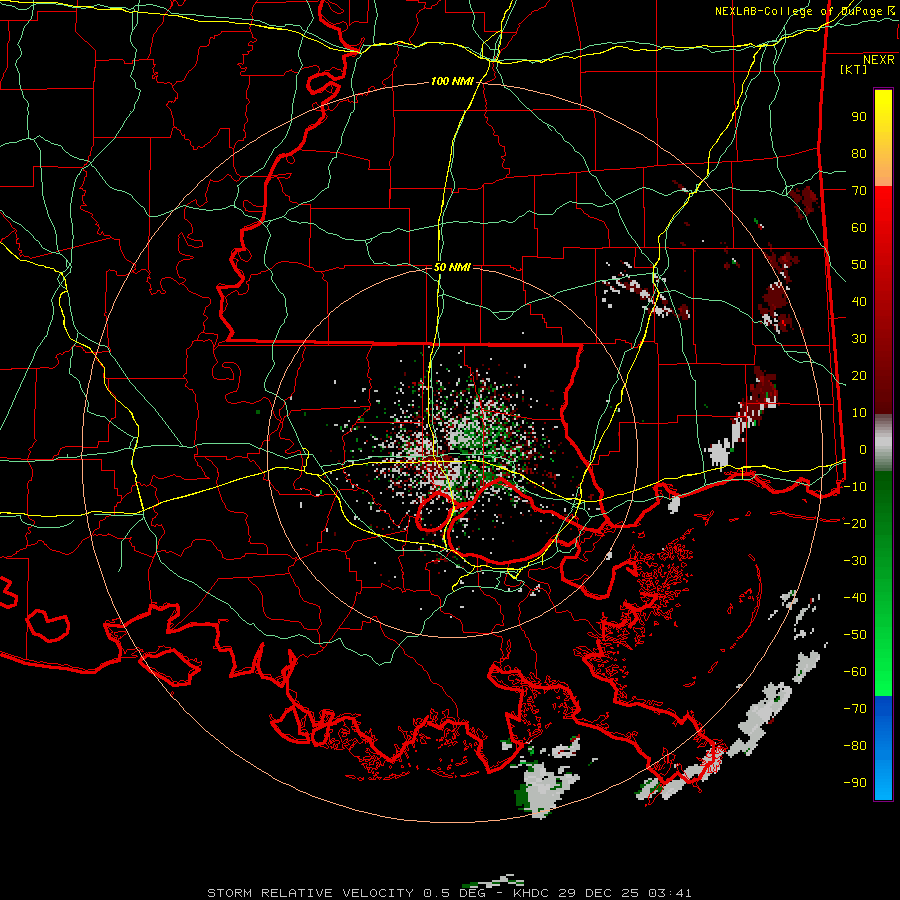This screenshot has width=900, height=900.
Task: Click the "KHDC" station ID in the footer
Action: (531, 893)
